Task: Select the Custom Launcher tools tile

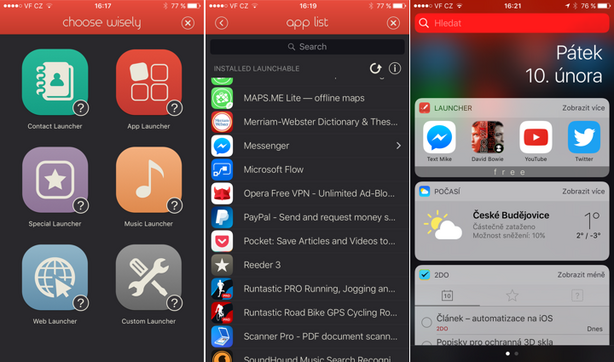Action: 149,277
